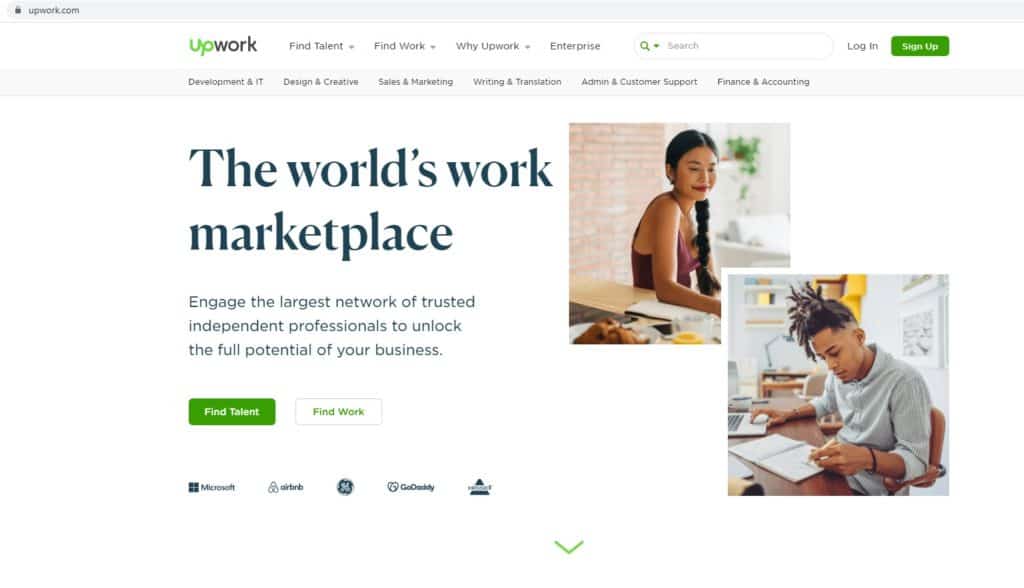Open the Why Upwork dropdown

pyautogui.click(x=493, y=46)
